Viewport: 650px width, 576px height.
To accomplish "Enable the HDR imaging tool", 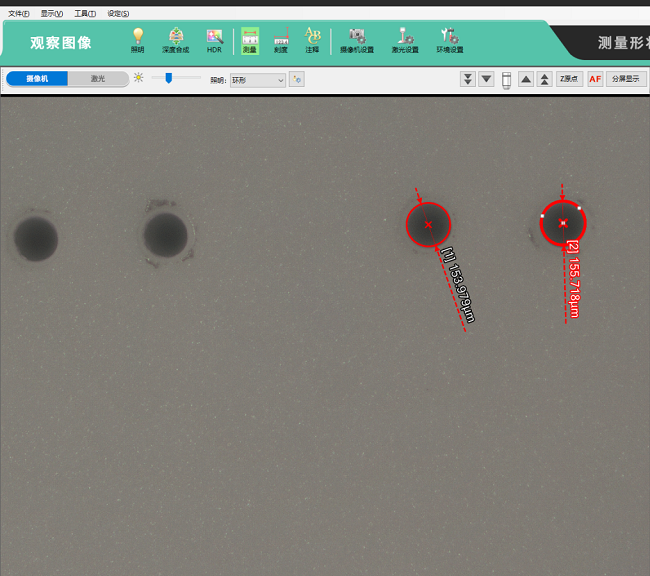I will click(x=214, y=41).
